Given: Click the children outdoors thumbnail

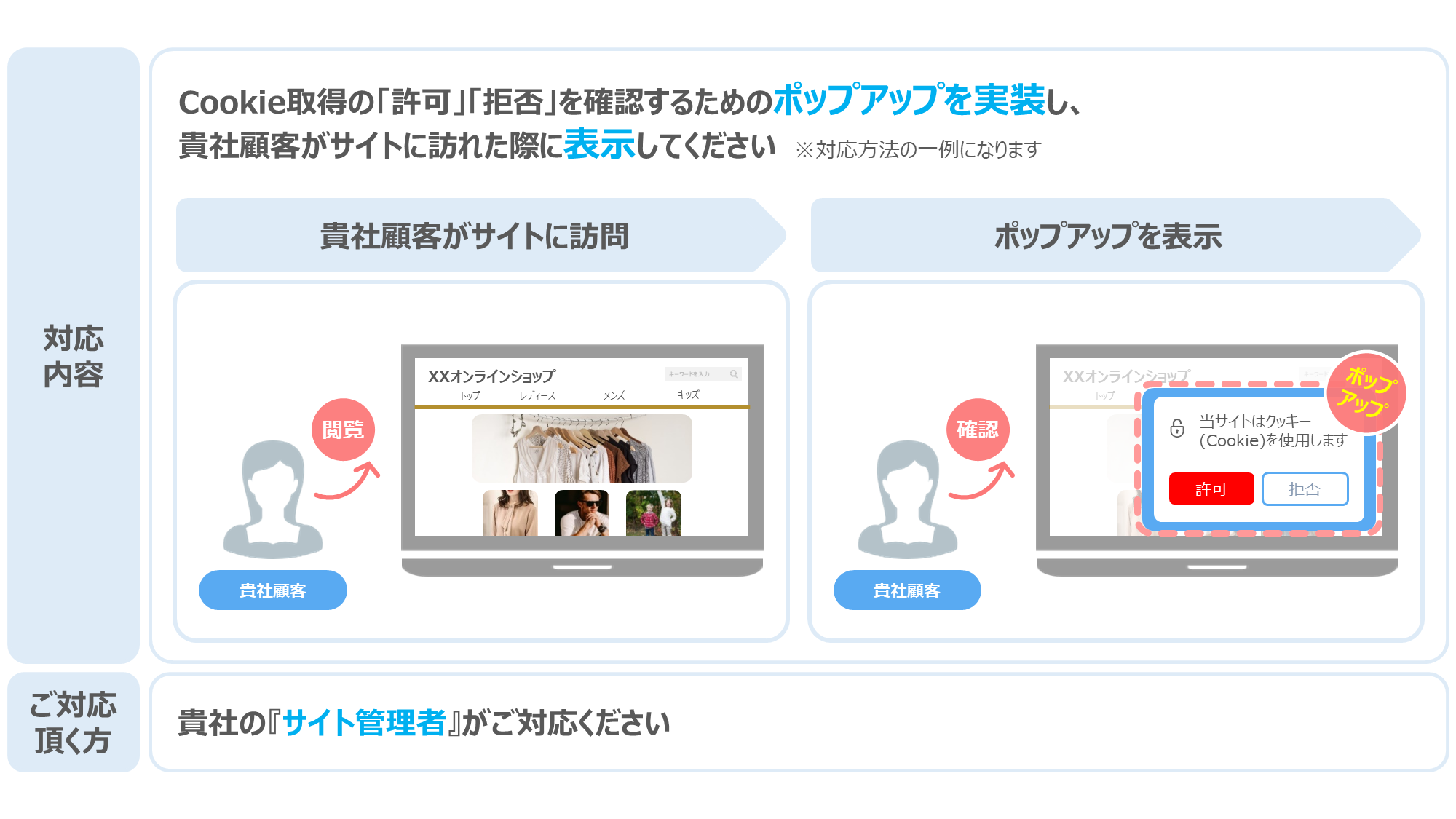Looking at the screenshot, I should pyautogui.click(x=654, y=513).
